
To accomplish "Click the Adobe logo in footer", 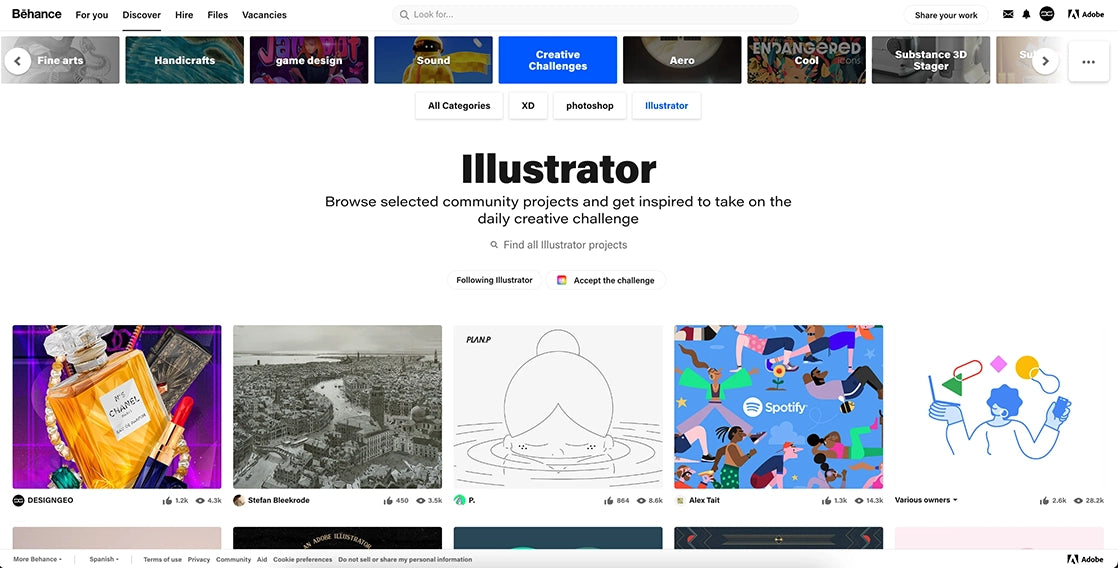I will (x=1086, y=559).
